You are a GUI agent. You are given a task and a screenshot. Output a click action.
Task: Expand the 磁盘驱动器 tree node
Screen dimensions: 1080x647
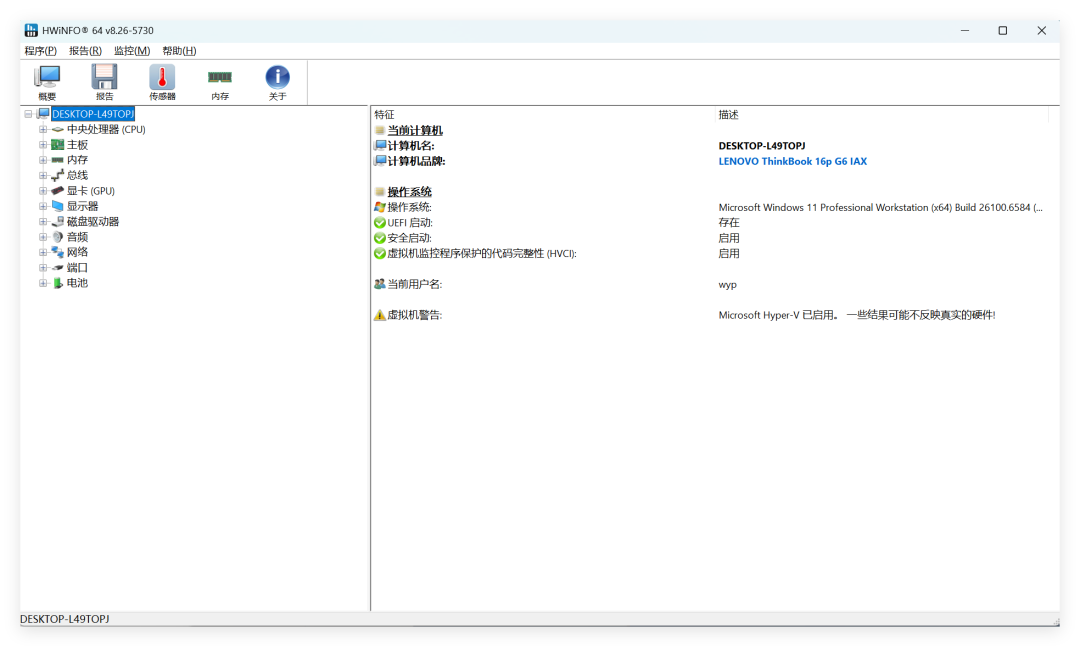click(43, 221)
